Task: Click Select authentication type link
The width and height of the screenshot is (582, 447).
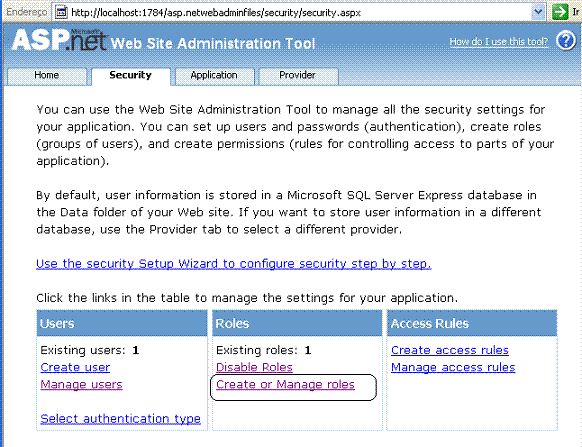Action: 120,419
